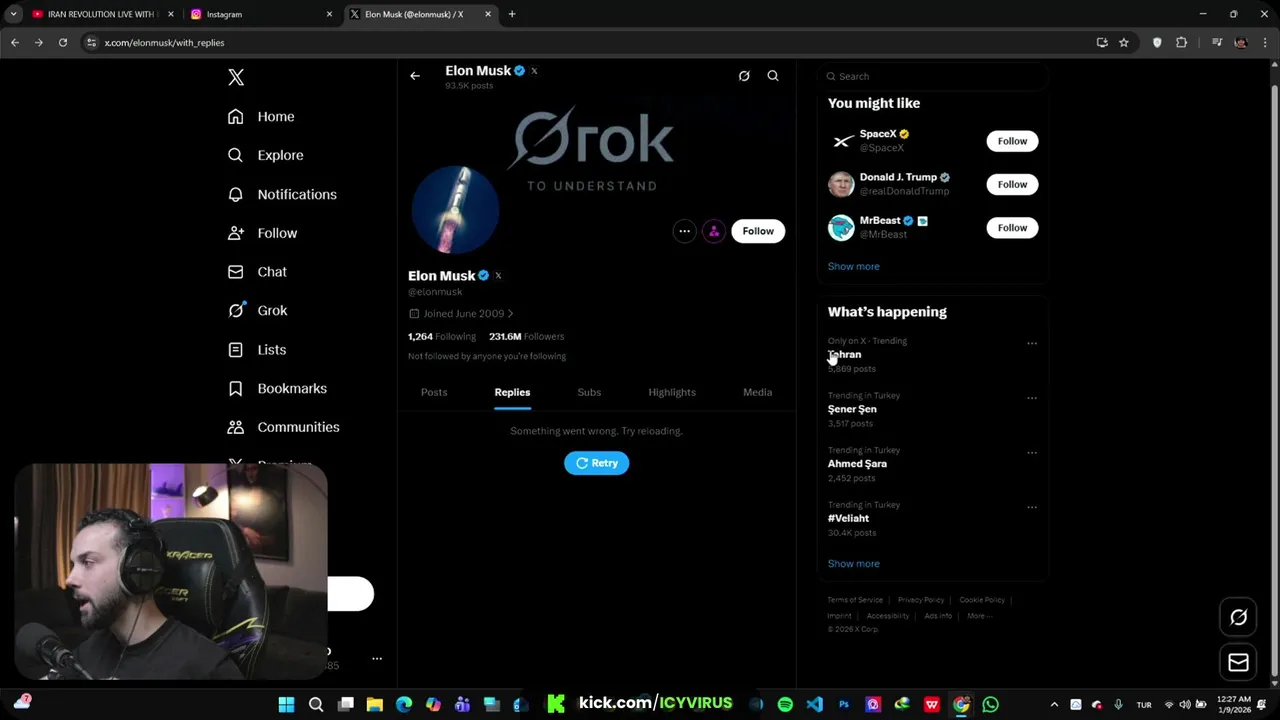Open Chat in the X sidebar

pyautogui.click(x=257, y=272)
